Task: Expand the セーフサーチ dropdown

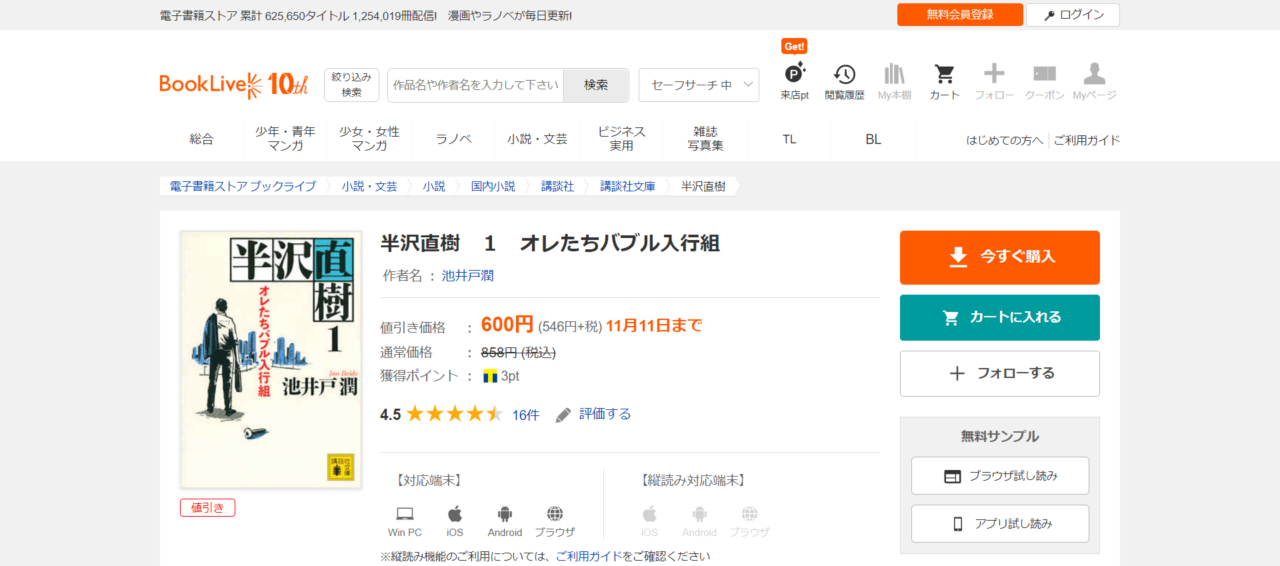Action: [698, 85]
